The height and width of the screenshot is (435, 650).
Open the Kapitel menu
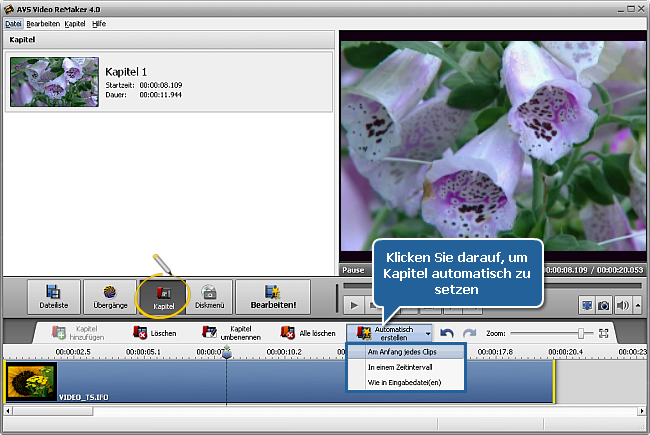click(x=75, y=24)
